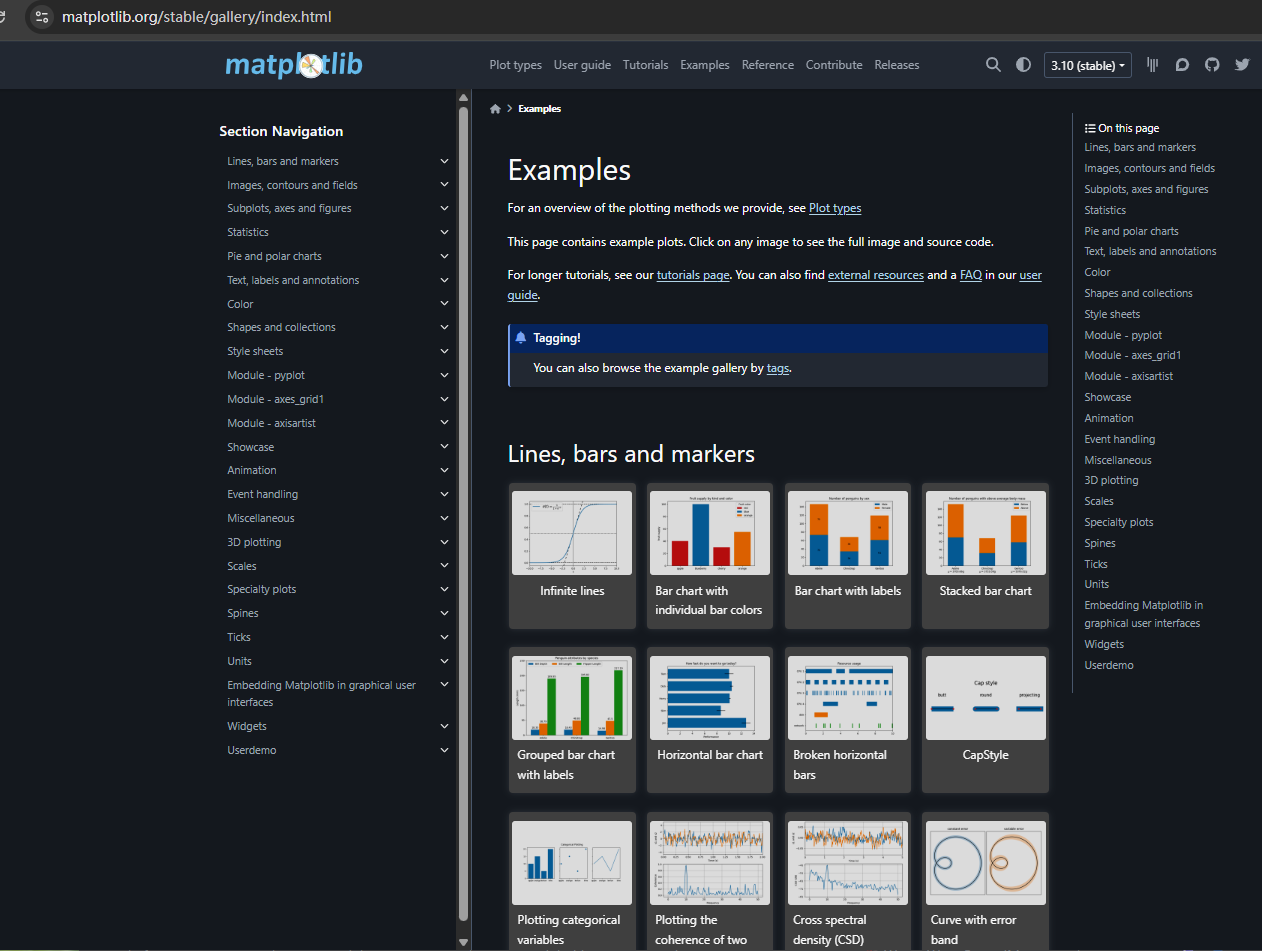Click Plot types link in intro text
1262x951 pixels.
point(835,208)
